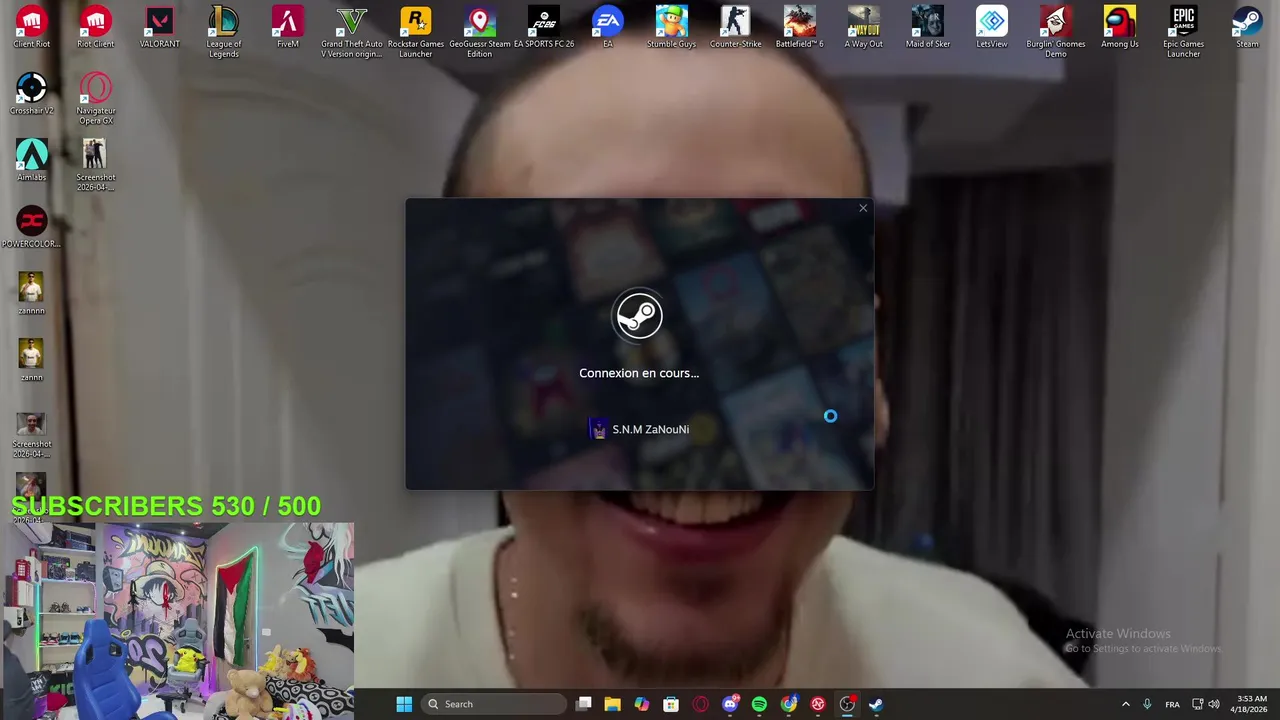Launch Battlefield 6 shortcut
Viewport: 1280px width, 720px height.
tap(799, 28)
